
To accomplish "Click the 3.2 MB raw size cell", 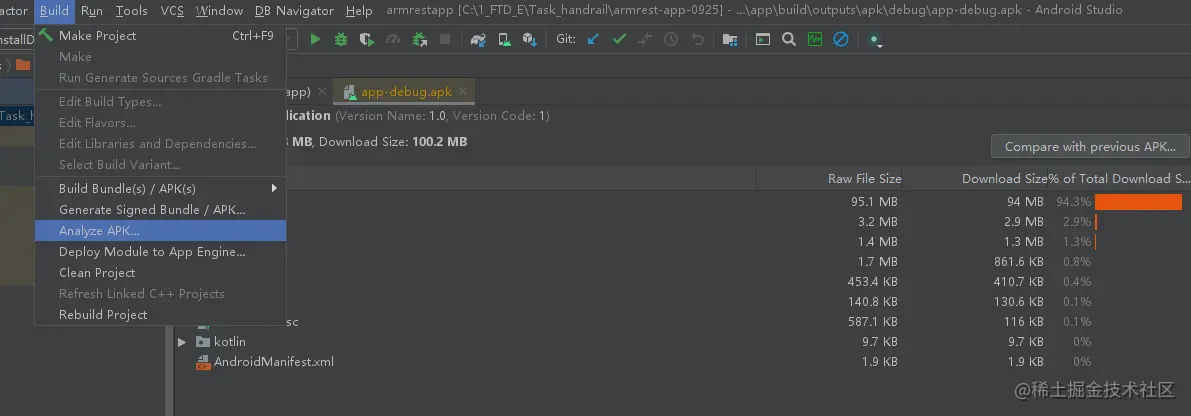I will [878, 222].
